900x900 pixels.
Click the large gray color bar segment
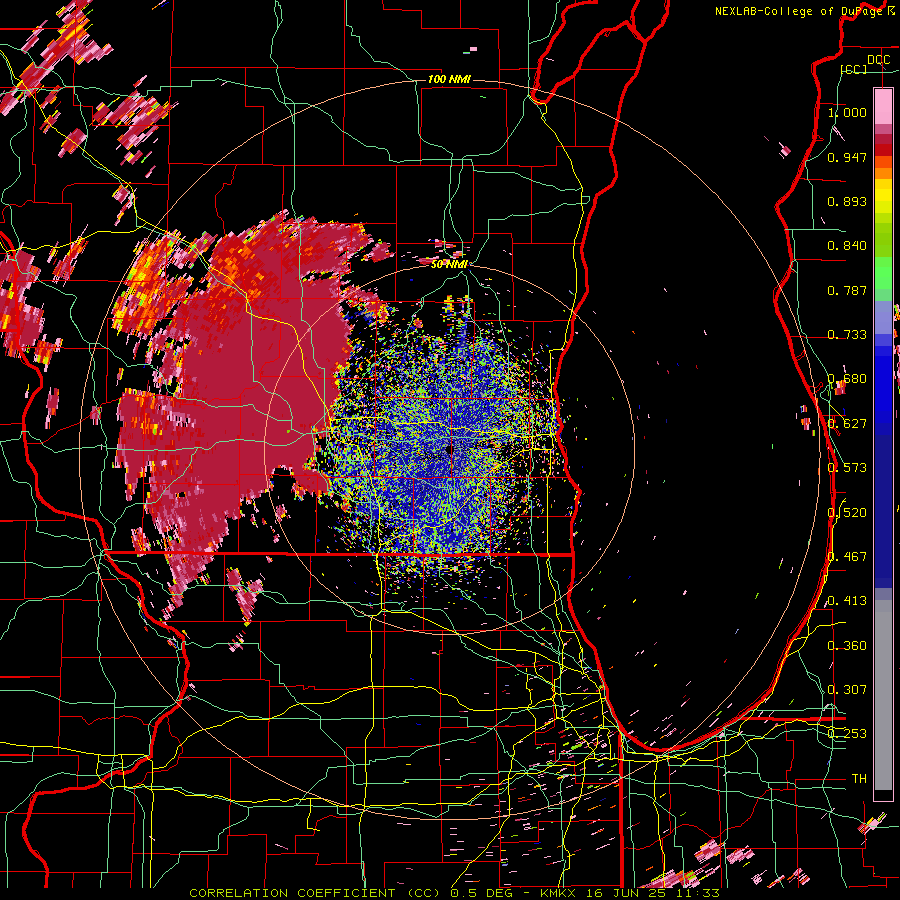tap(883, 695)
